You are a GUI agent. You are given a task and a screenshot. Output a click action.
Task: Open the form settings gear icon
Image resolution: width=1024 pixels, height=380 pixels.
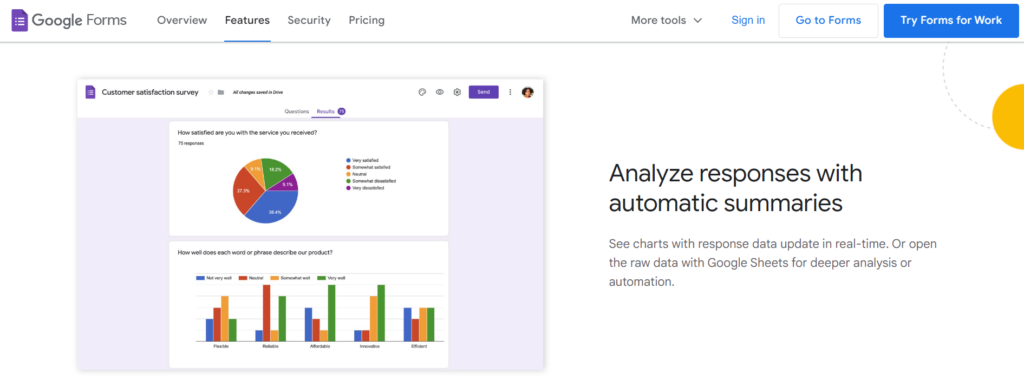457,92
